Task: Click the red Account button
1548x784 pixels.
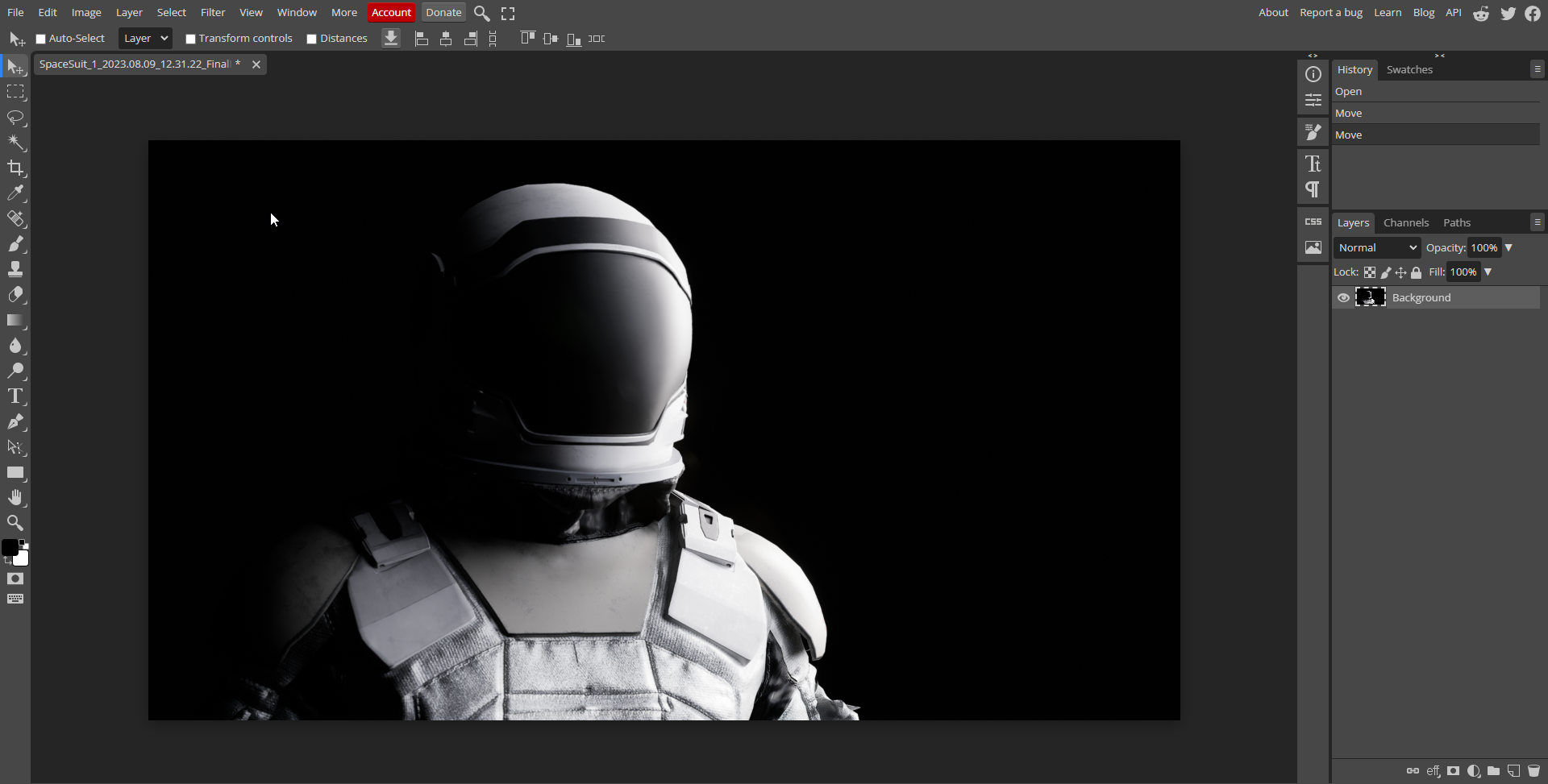Action: click(391, 13)
